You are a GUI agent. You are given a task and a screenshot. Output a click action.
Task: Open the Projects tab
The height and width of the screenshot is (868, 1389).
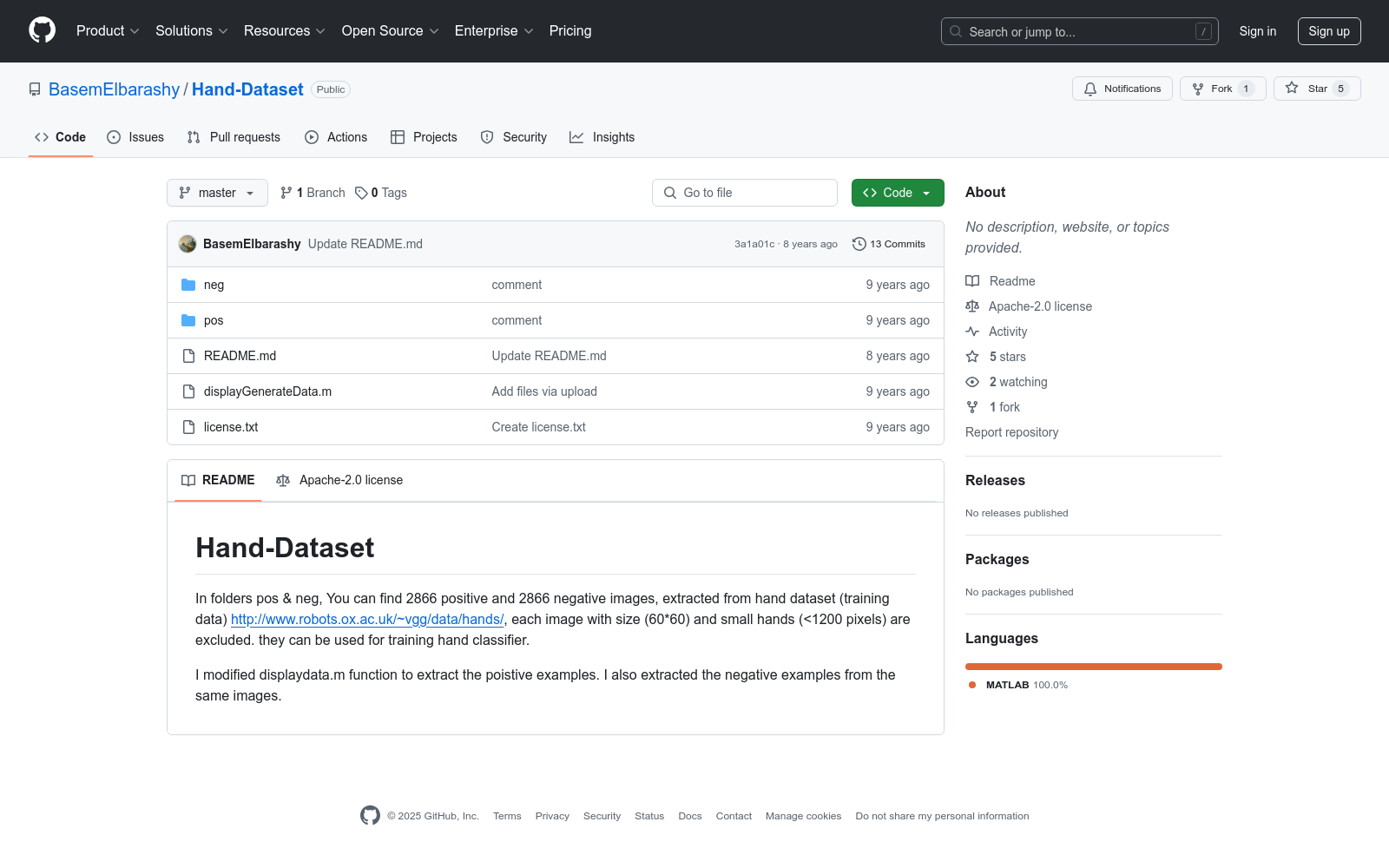(424, 137)
